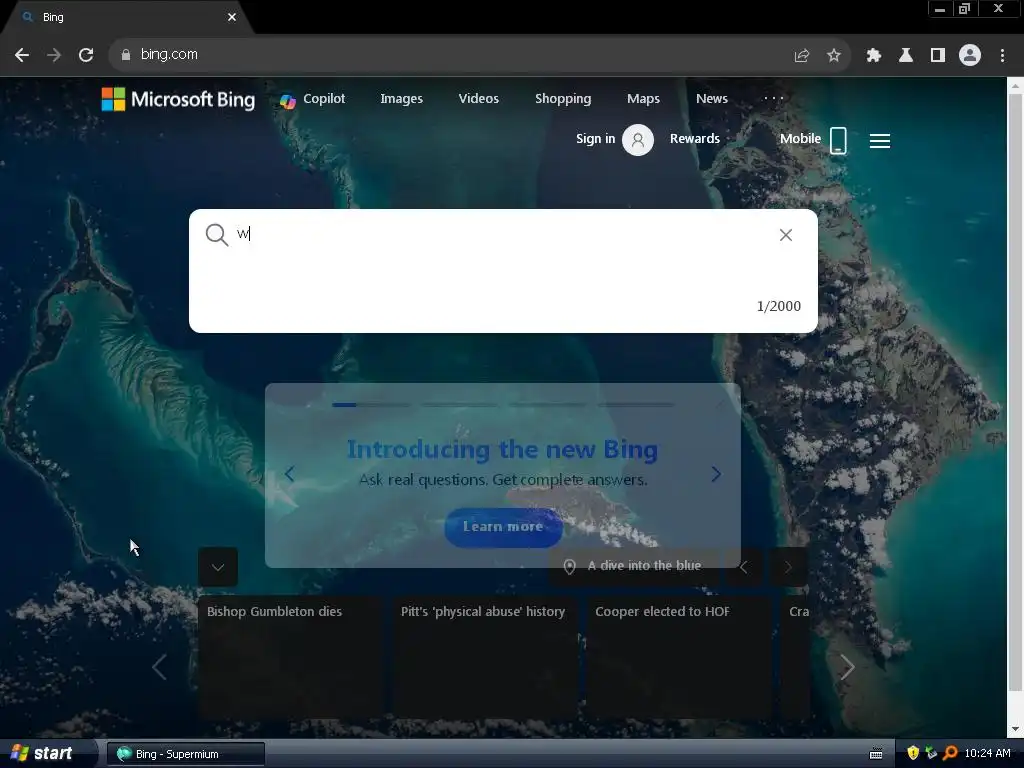
Task: Select the first promo progress indicator
Action: click(x=372, y=405)
